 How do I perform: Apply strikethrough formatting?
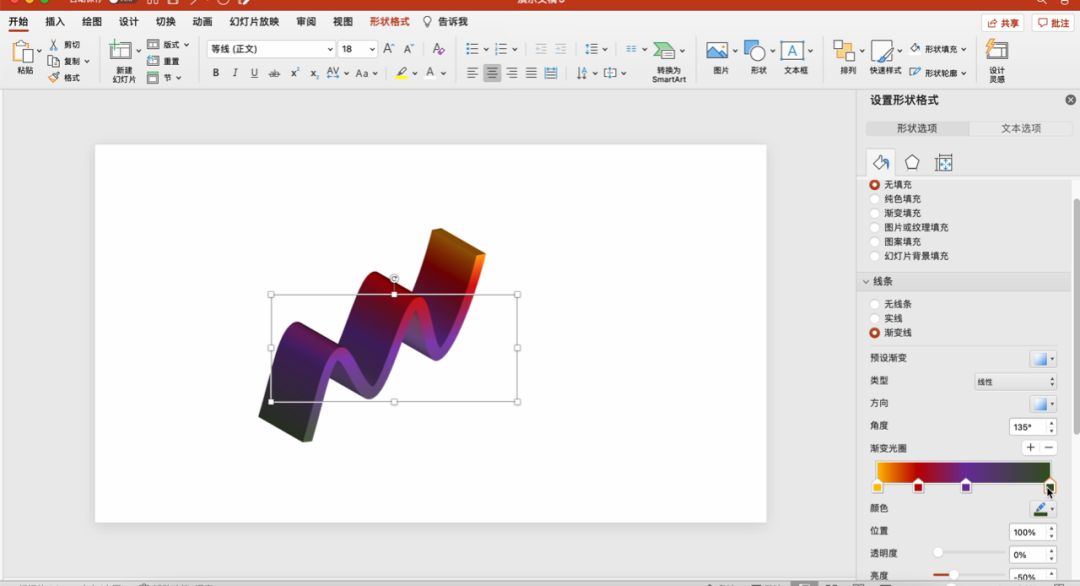274,73
